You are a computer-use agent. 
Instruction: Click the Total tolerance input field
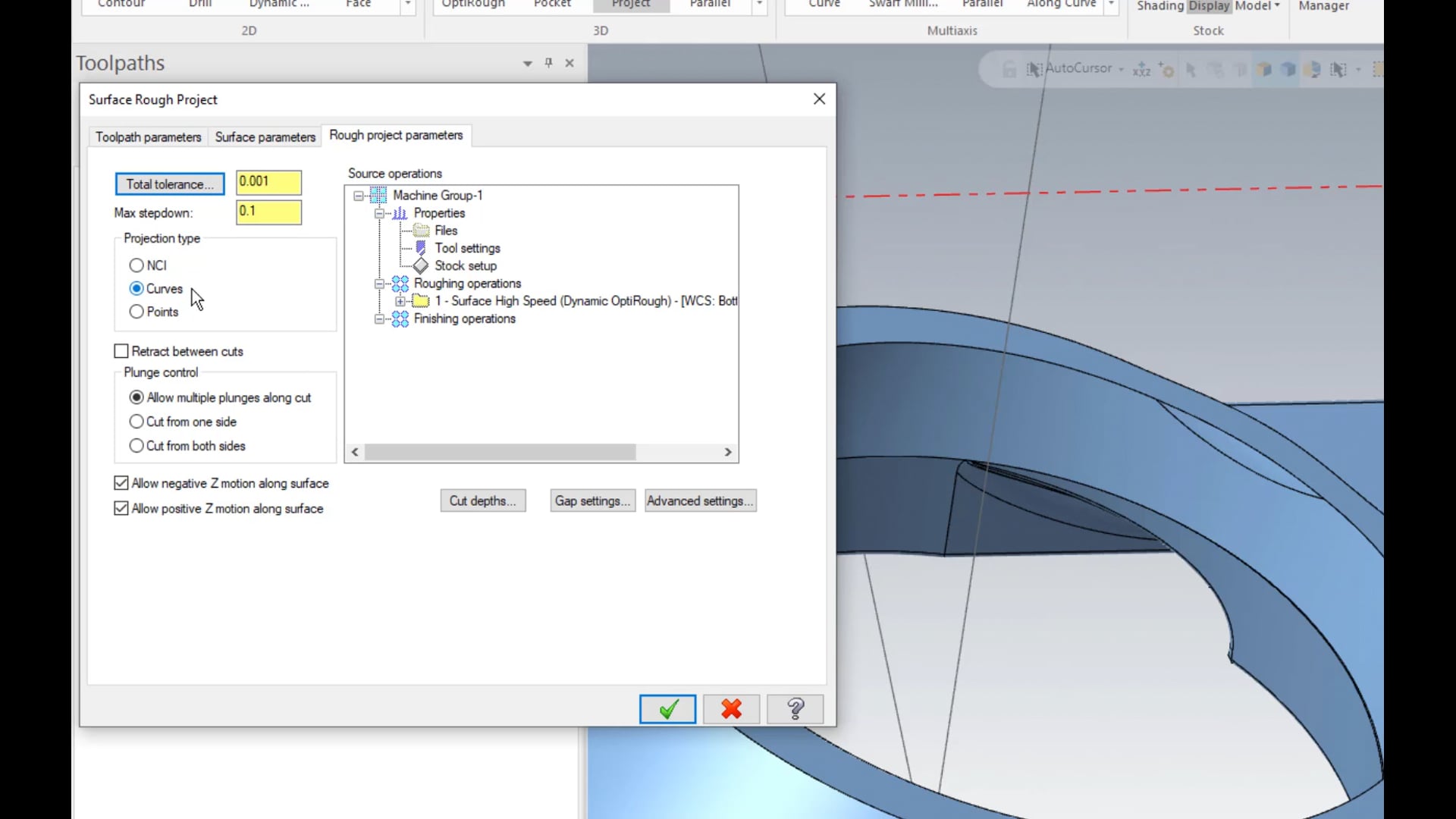coord(267,181)
